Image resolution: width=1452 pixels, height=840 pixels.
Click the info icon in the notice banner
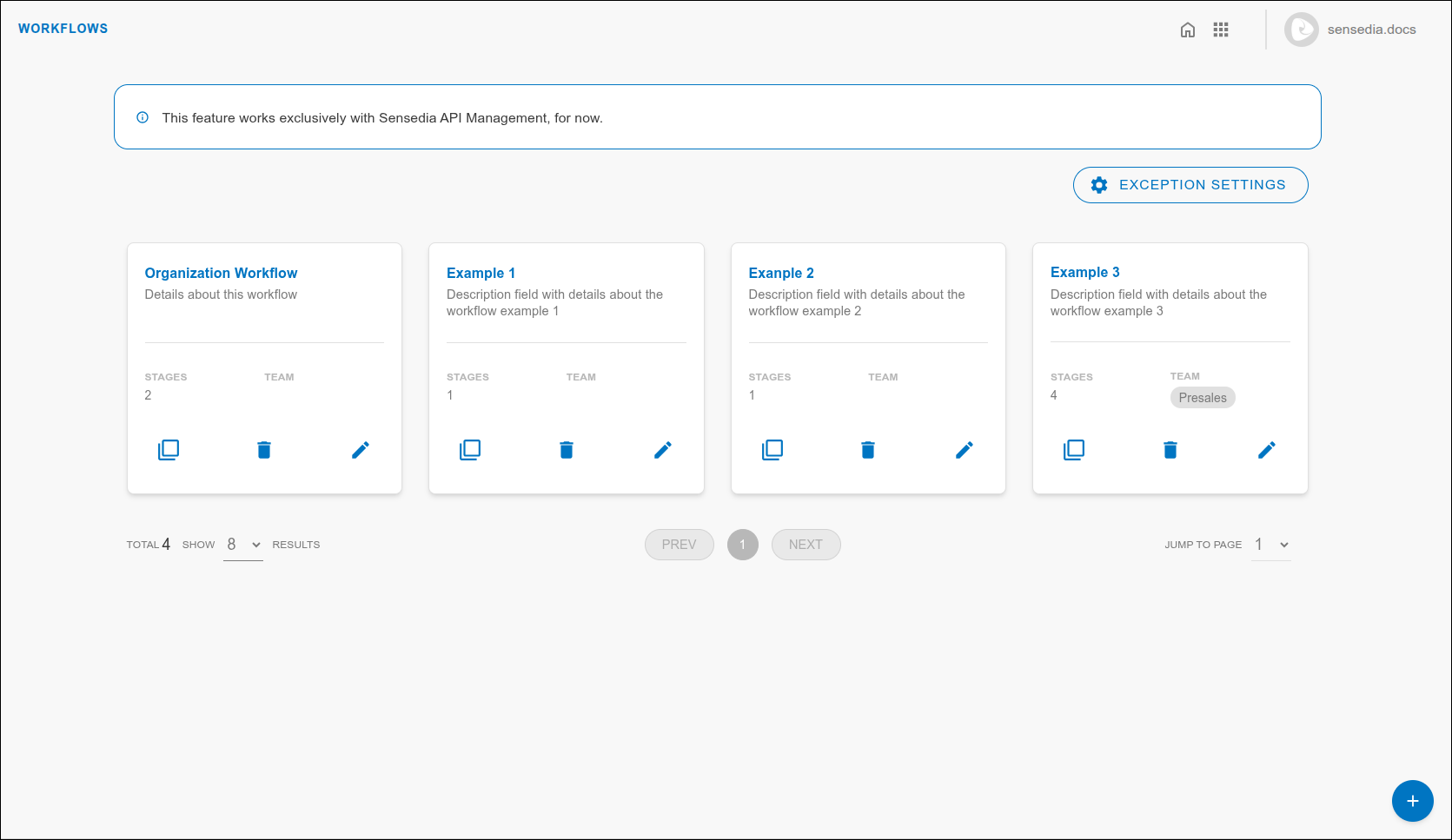pyautogui.click(x=143, y=117)
